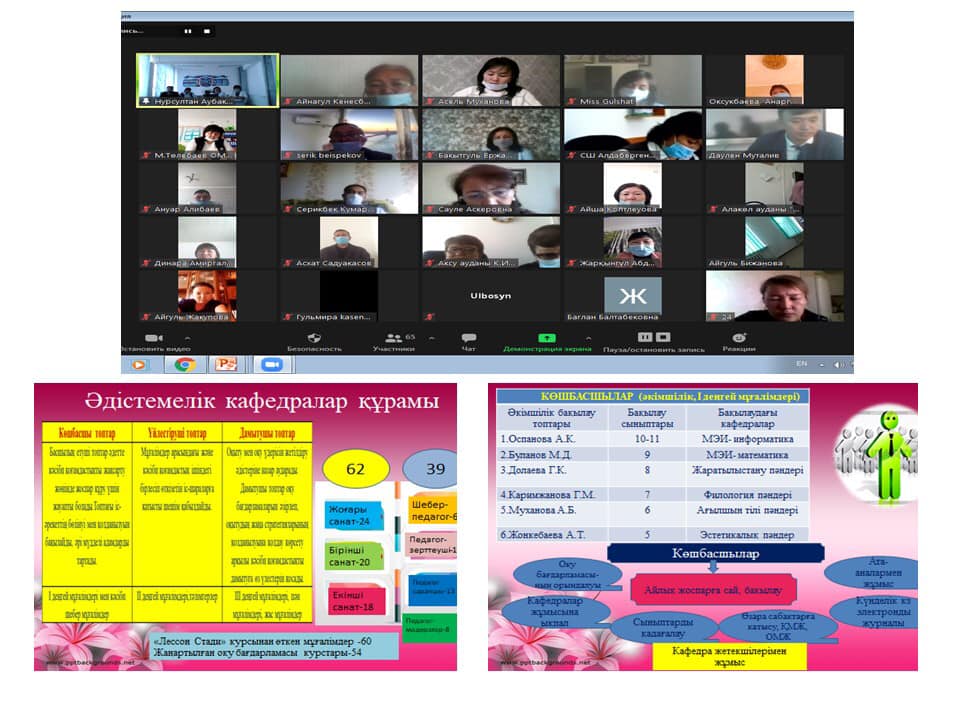Screen dimensions: 960x720
Task: Click serik beispekov's video tile
Action: point(349,134)
